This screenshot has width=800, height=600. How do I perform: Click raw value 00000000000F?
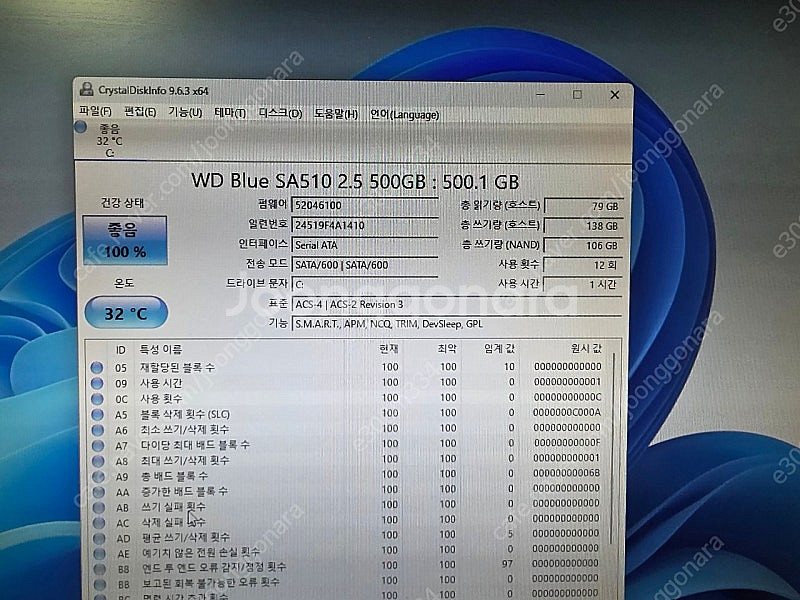[567, 442]
